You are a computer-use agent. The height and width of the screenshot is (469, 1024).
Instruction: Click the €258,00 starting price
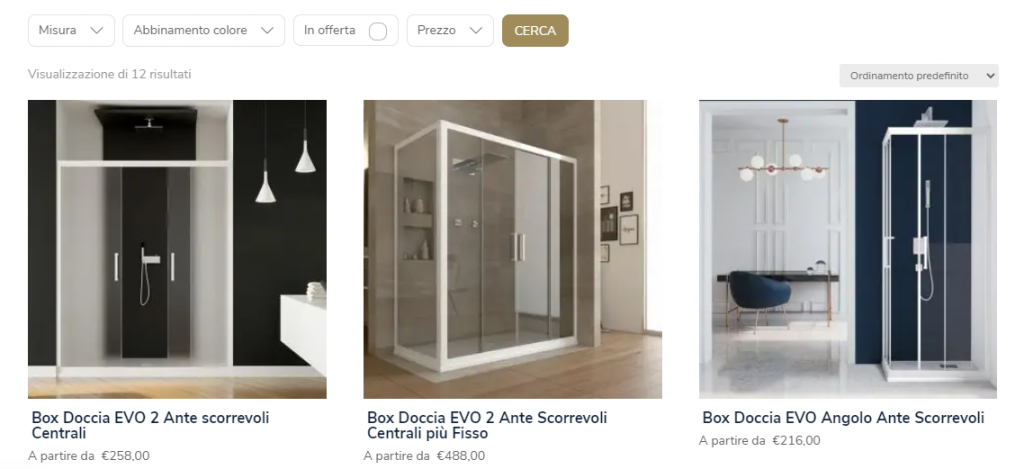tap(125, 456)
